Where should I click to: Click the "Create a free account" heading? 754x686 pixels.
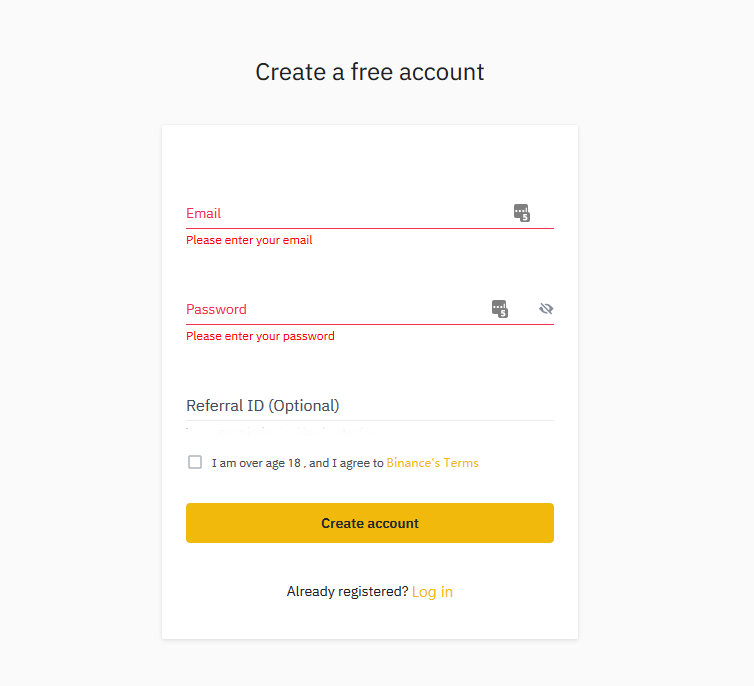click(x=370, y=72)
